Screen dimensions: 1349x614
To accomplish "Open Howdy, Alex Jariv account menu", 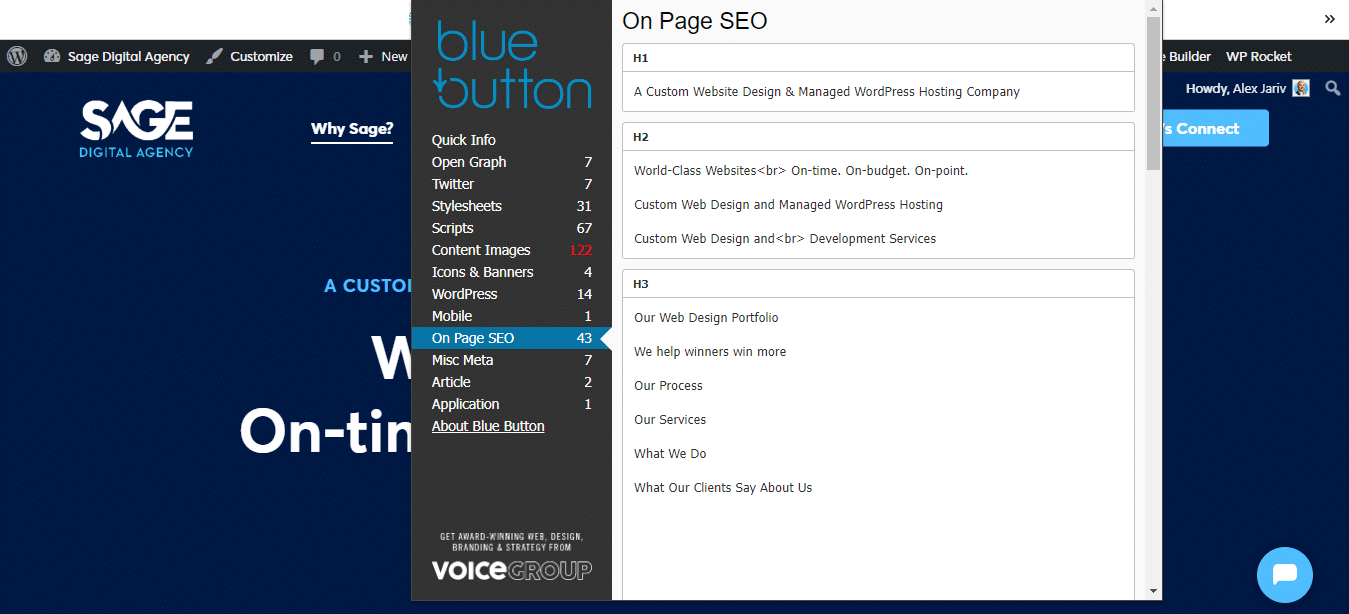I will click(1248, 88).
